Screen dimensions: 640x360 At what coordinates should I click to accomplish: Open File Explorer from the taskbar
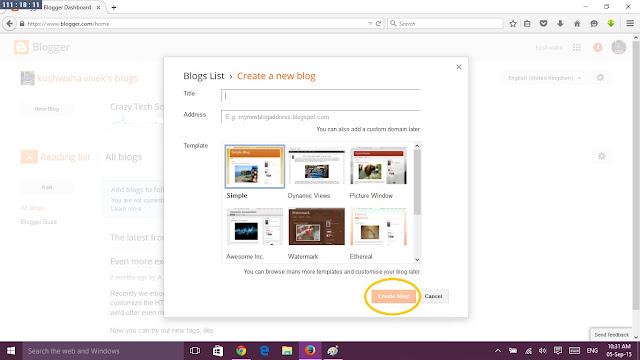pos(287,351)
